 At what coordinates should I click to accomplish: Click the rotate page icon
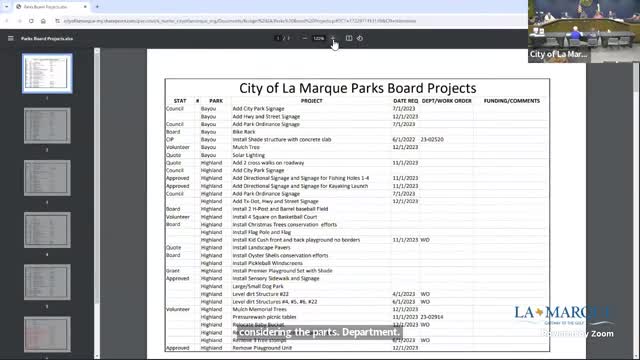point(360,38)
